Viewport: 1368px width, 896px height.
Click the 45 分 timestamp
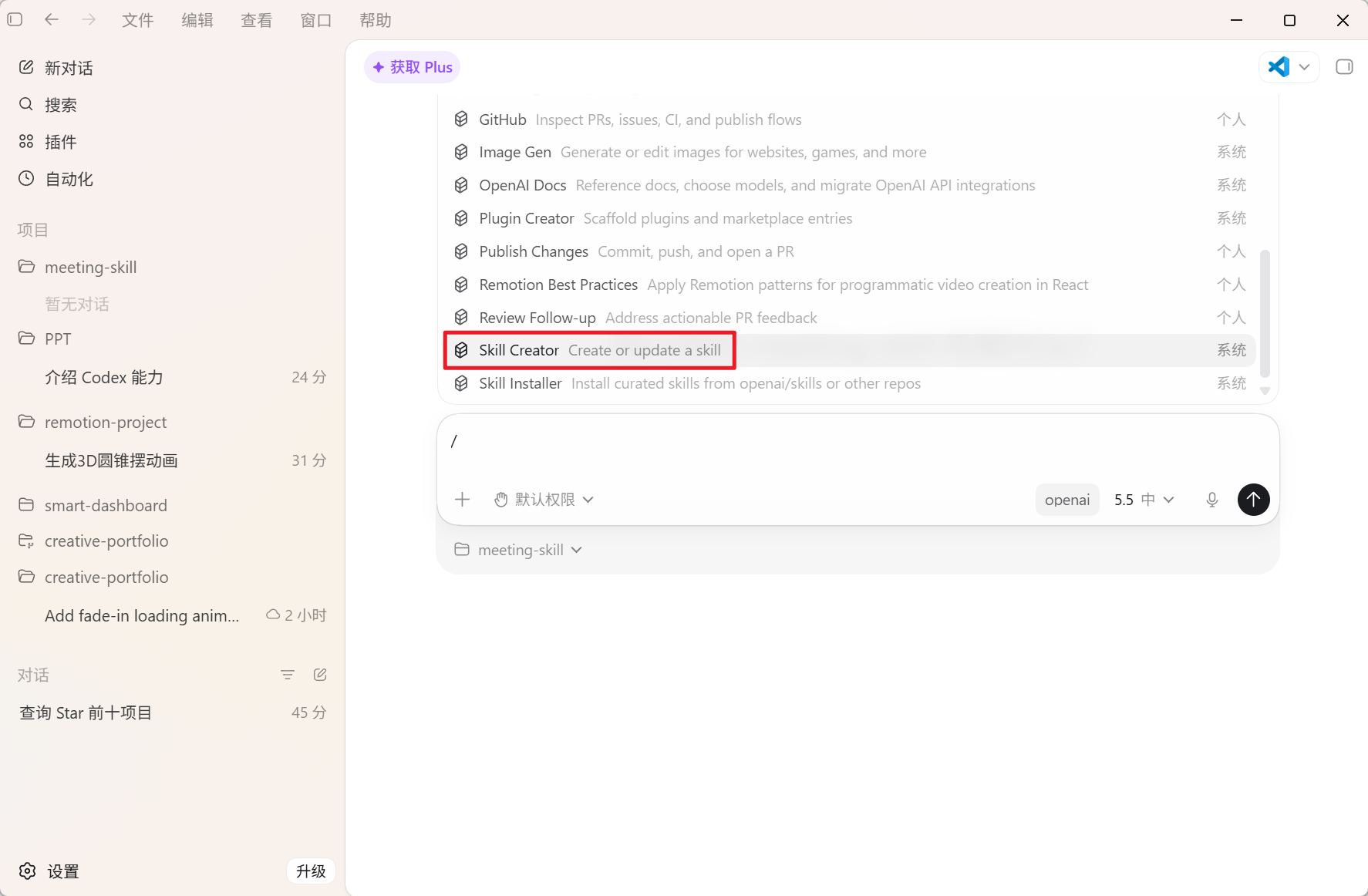309,712
